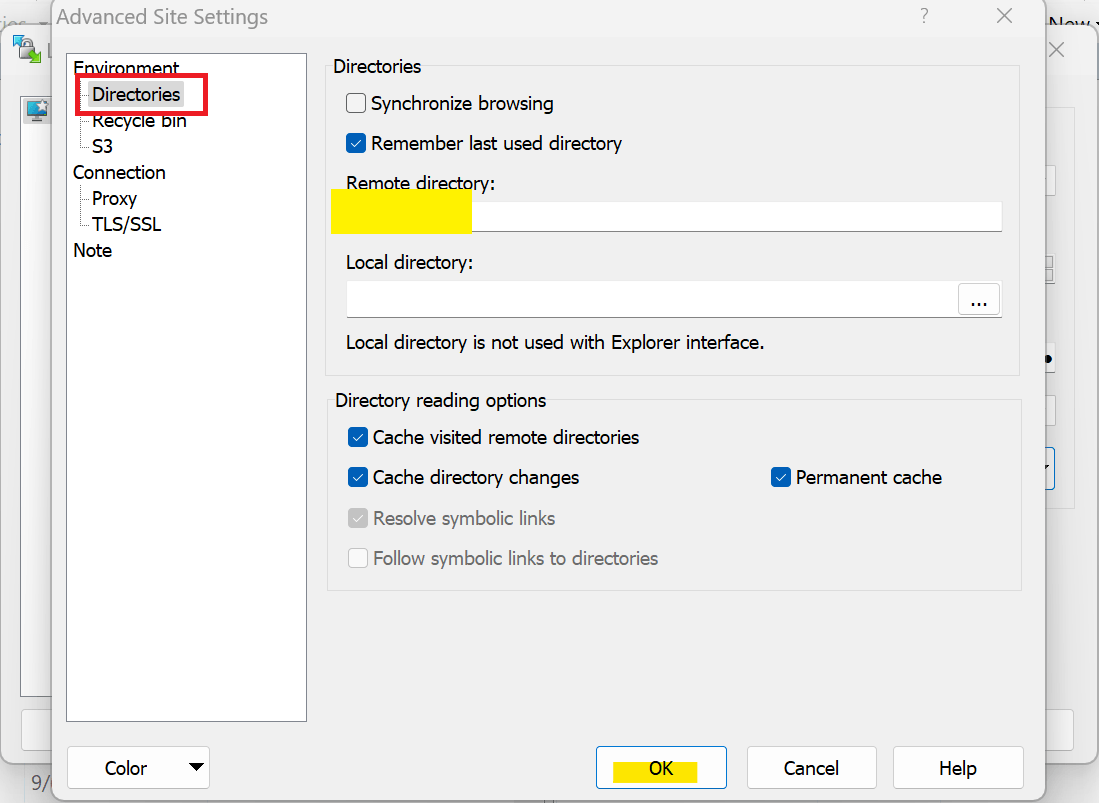Viewport: 1099px width, 803px height.
Task: Confirm settings with the OK button
Action: coord(661,768)
